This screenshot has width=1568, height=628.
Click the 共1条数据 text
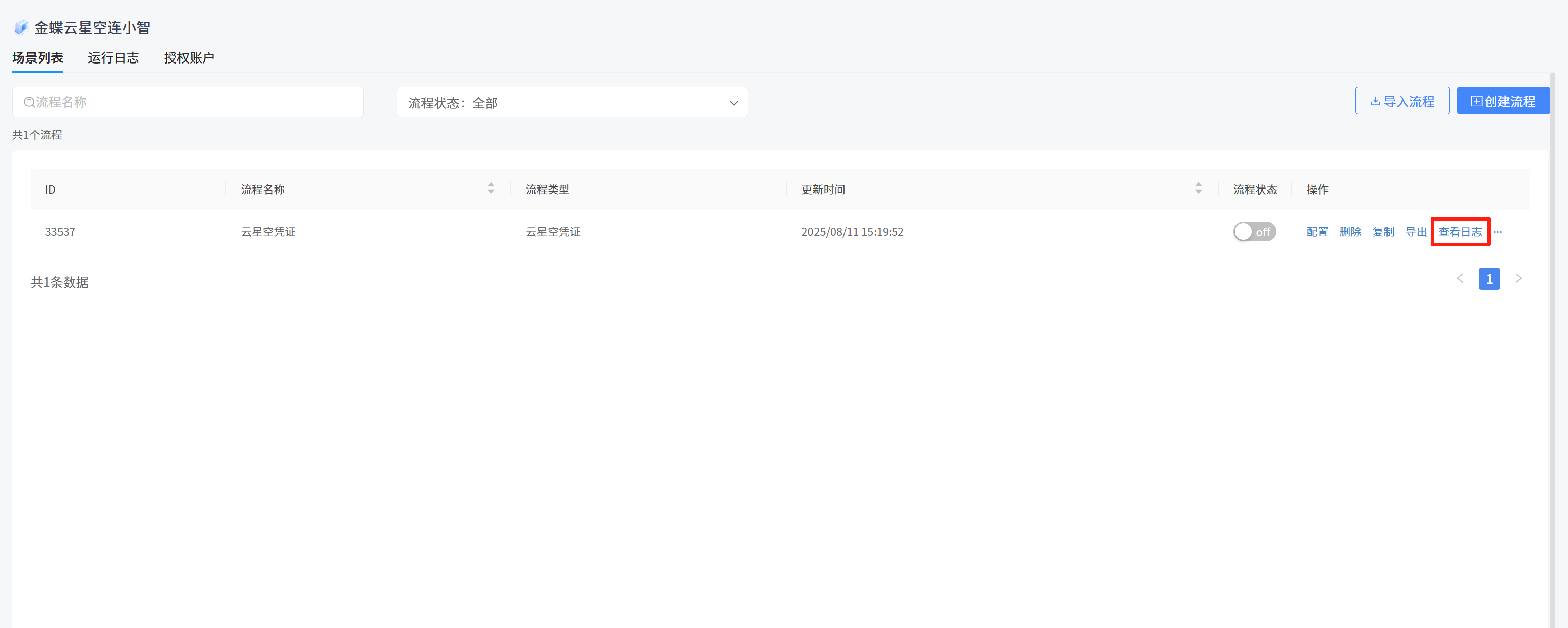(x=59, y=282)
